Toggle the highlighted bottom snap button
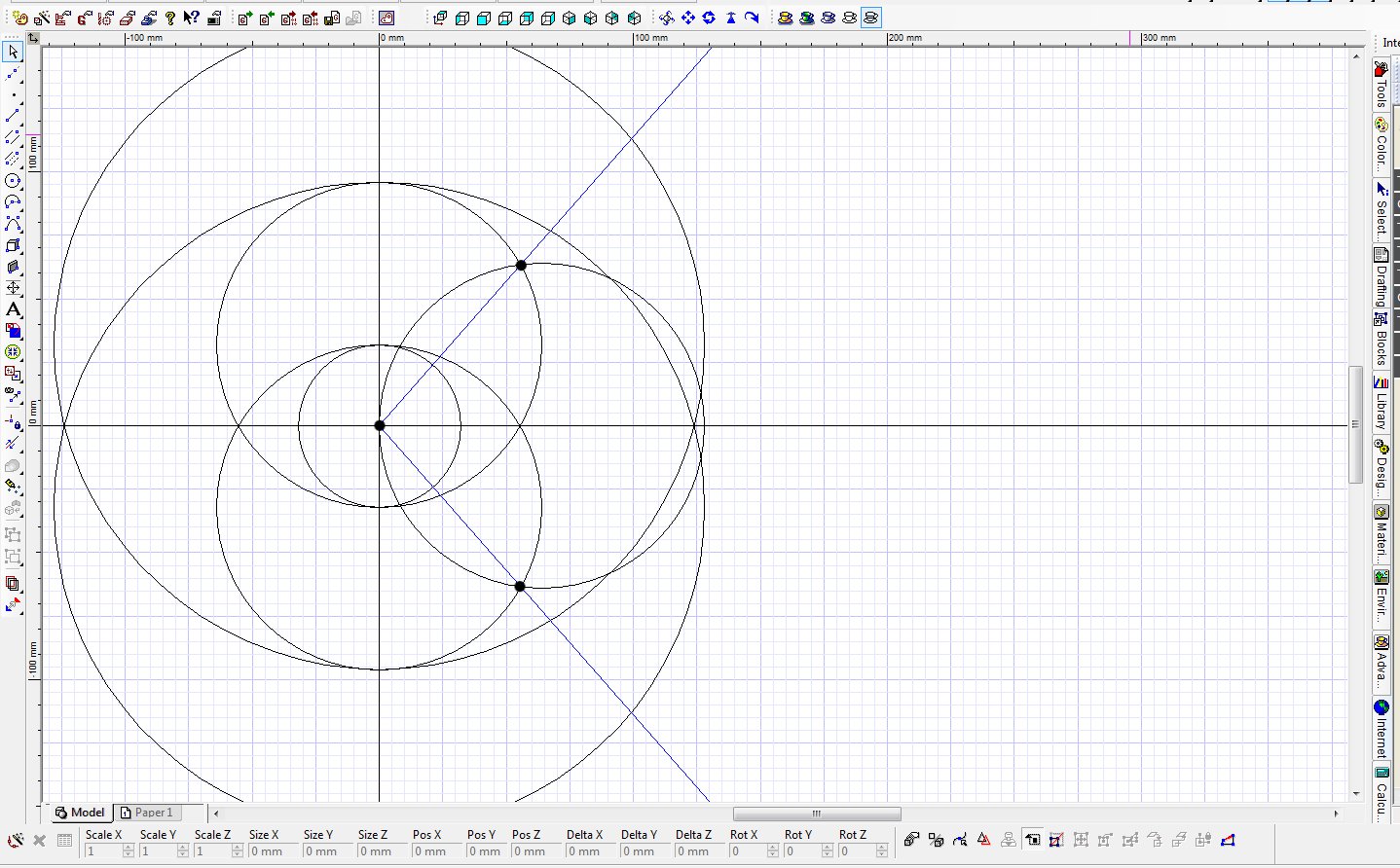1400x868 pixels. pyautogui.click(x=1033, y=839)
